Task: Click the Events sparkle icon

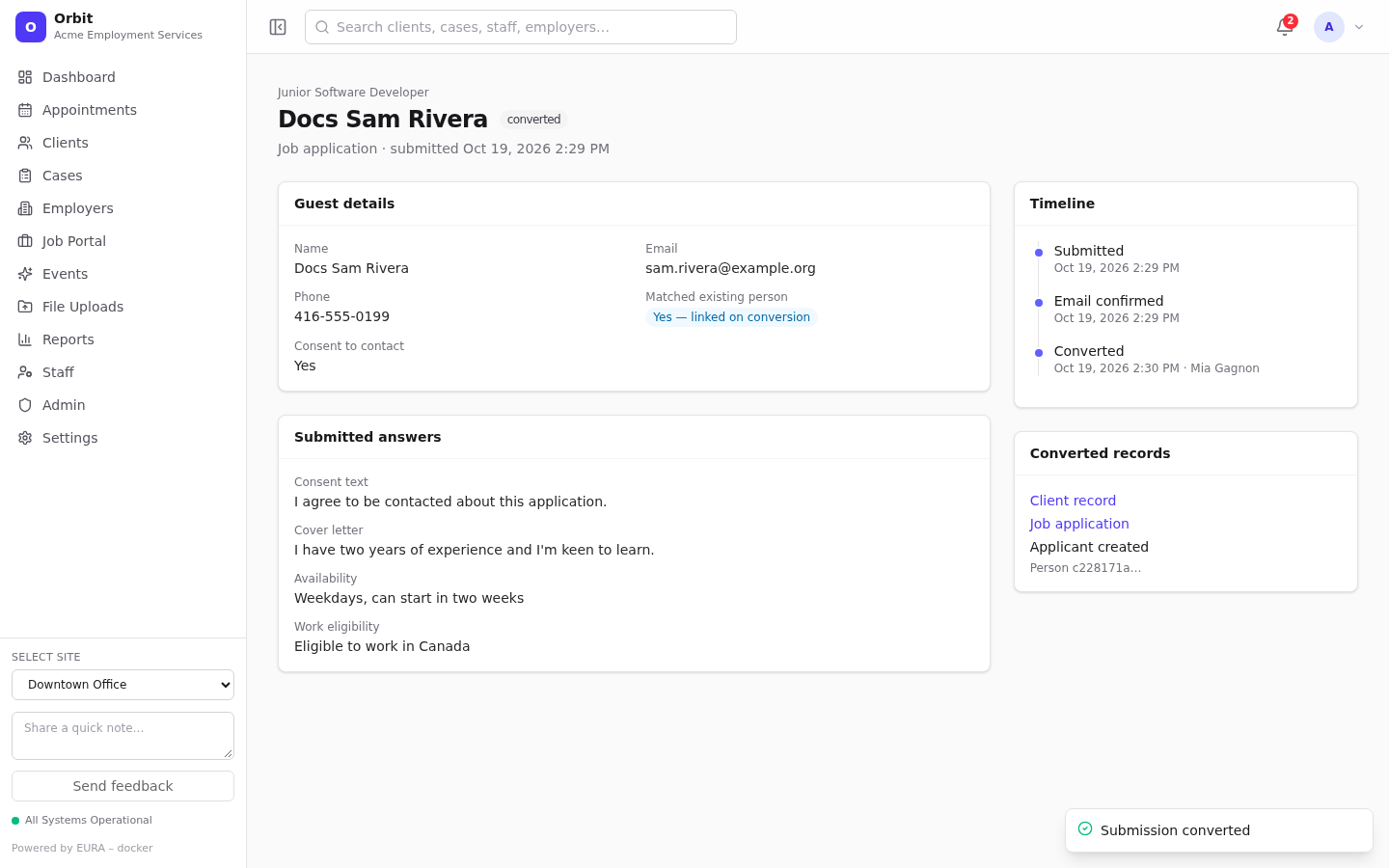Action: click(25, 274)
